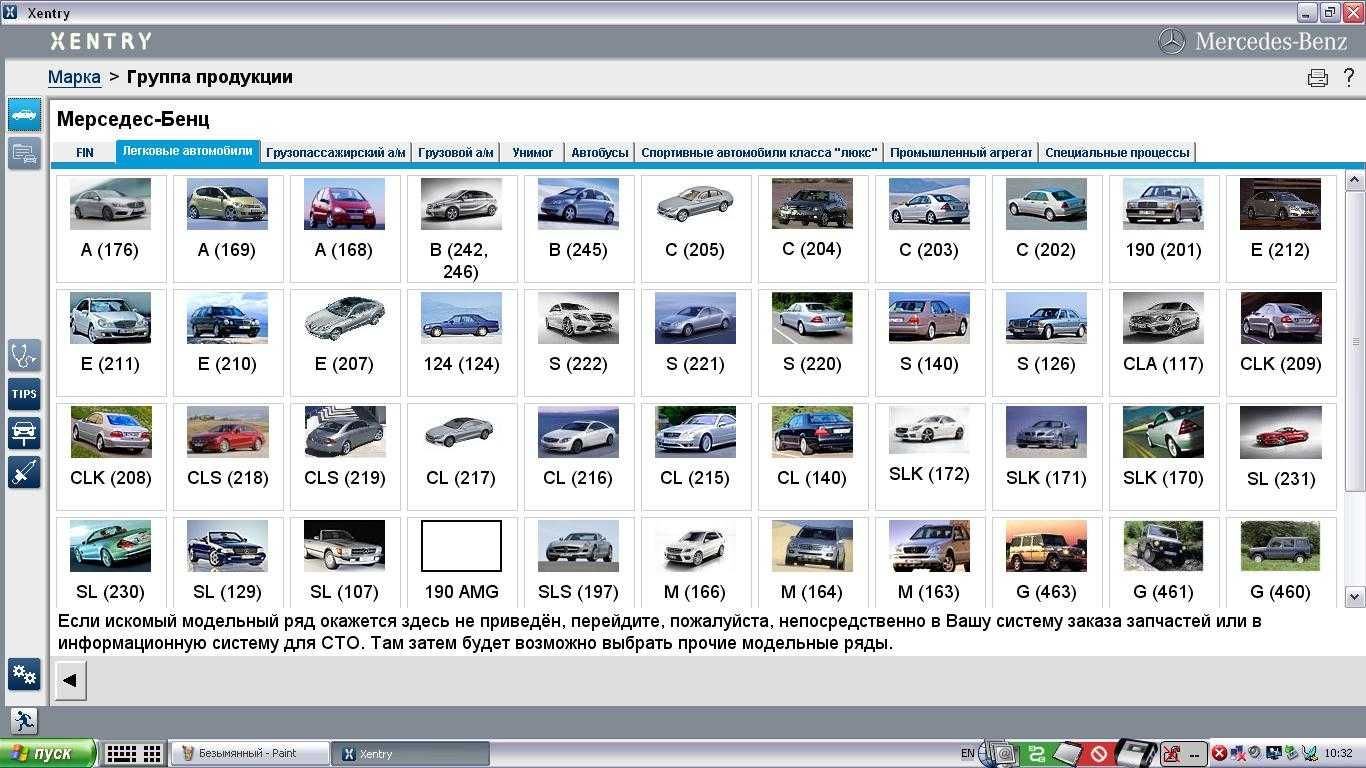This screenshot has height=768, width=1366.
Task: Open the document list sidebar icon
Action: (x=24, y=153)
